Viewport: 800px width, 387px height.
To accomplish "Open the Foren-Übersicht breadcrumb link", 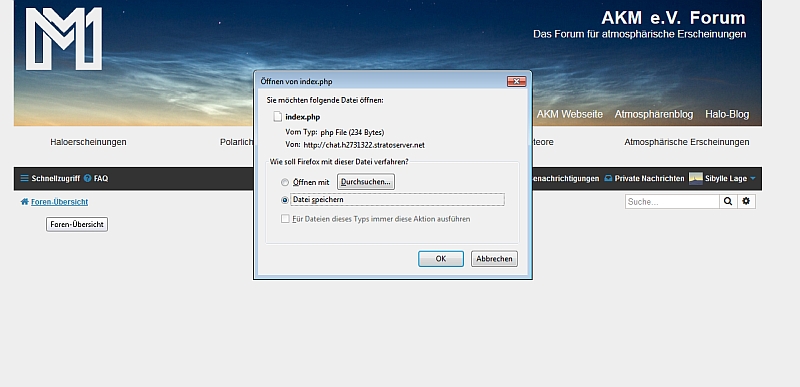I will coord(59,202).
